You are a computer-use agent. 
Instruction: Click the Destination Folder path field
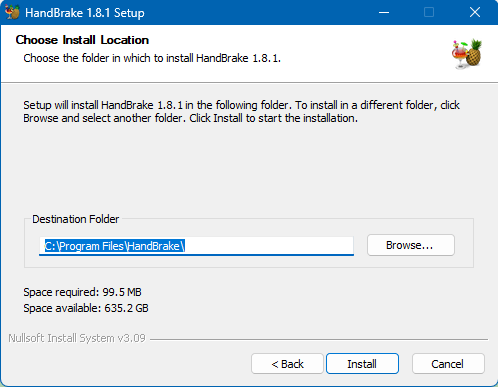point(196,246)
